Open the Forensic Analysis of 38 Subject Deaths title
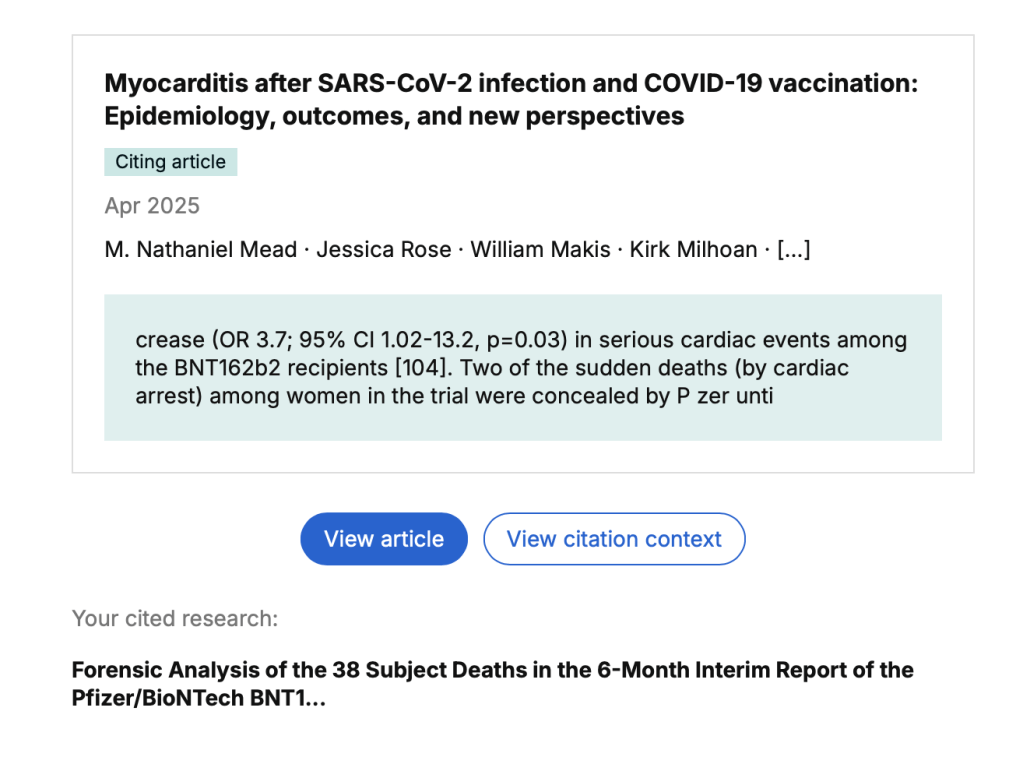 (492, 670)
